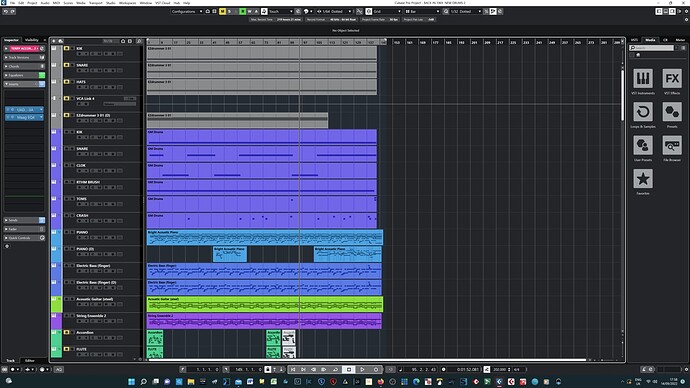Expand Equalizers inspector section
The height and width of the screenshot is (388, 690).
(24, 75)
